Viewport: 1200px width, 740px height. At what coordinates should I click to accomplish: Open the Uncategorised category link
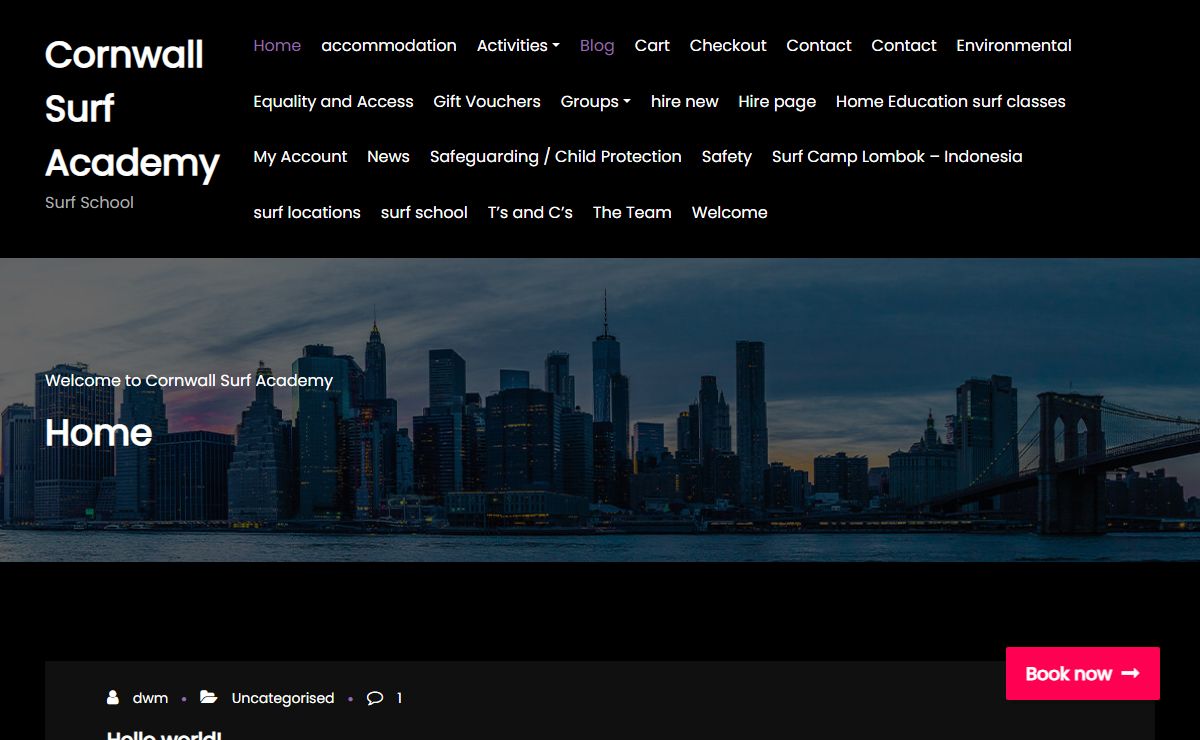click(x=283, y=698)
